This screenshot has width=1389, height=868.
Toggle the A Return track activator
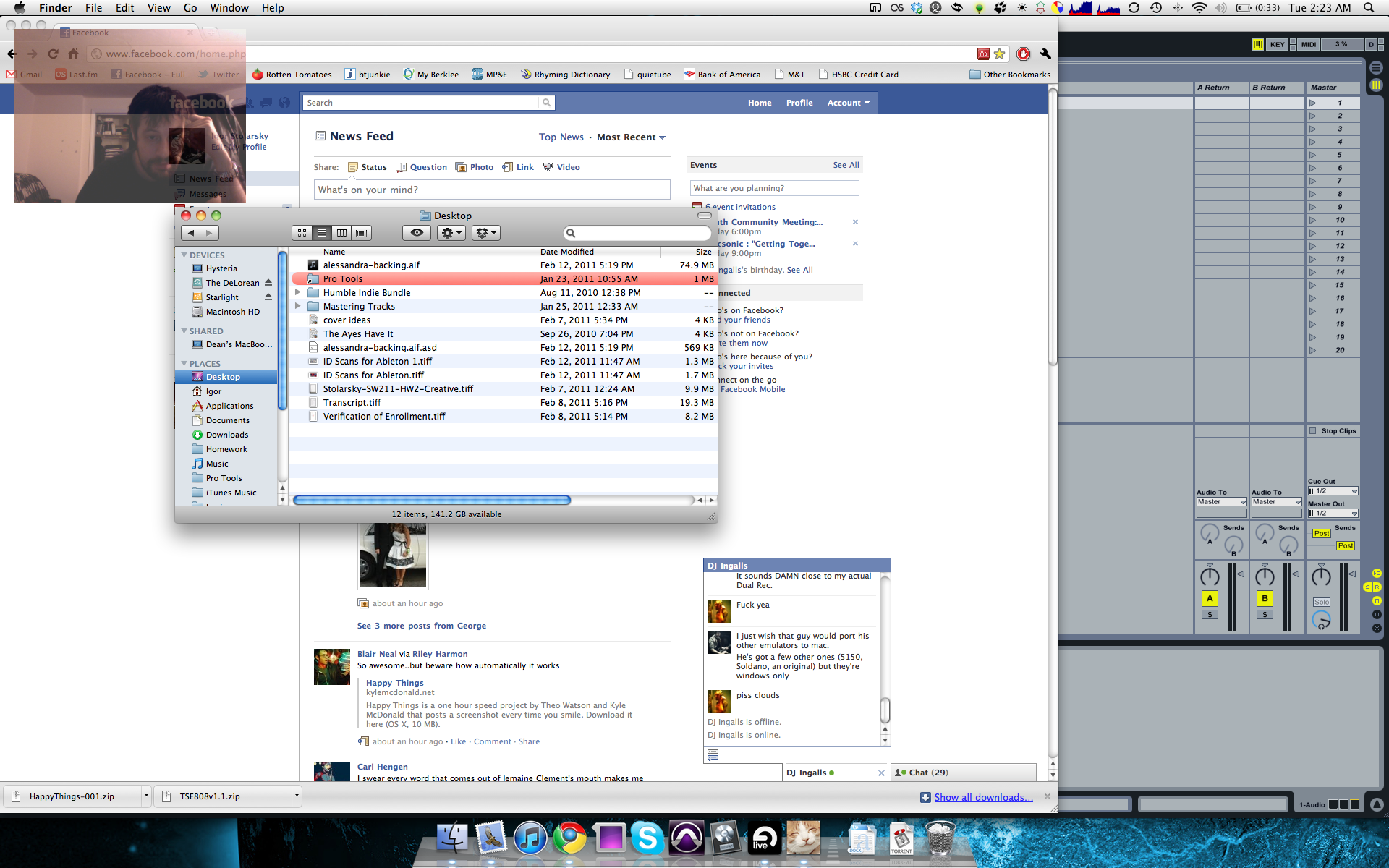(1210, 598)
